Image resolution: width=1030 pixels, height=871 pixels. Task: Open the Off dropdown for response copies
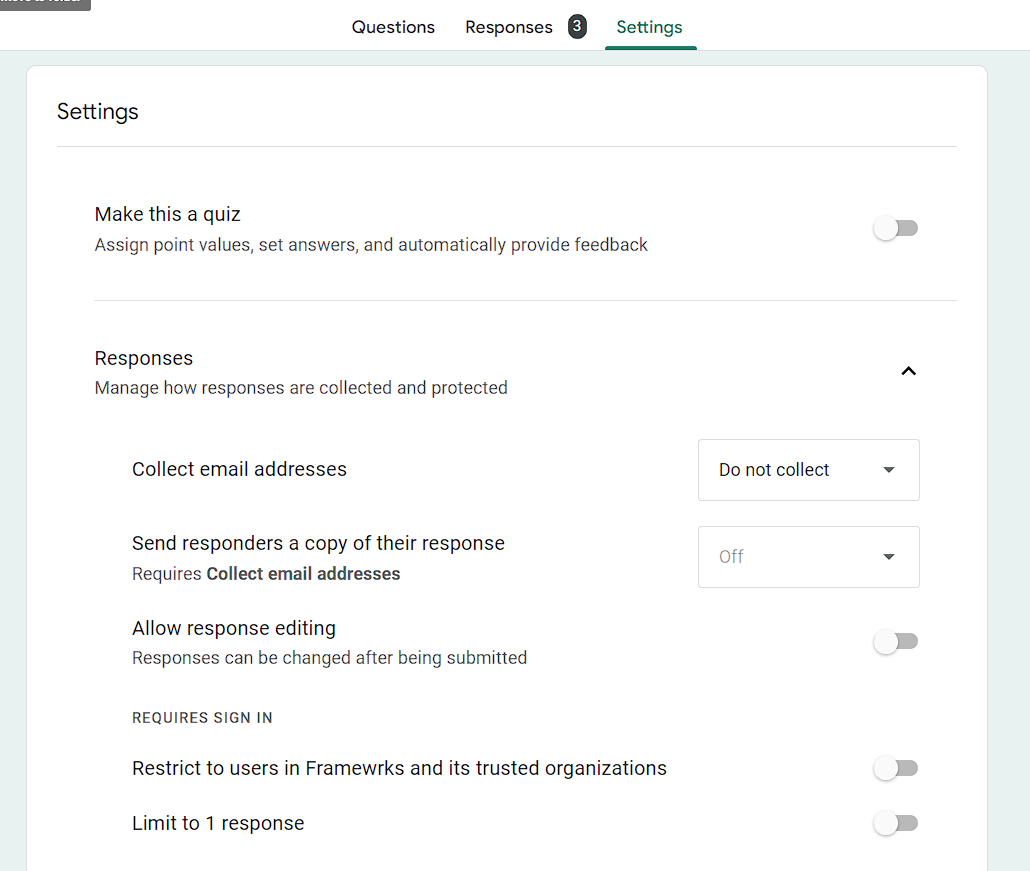tap(808, 557)
